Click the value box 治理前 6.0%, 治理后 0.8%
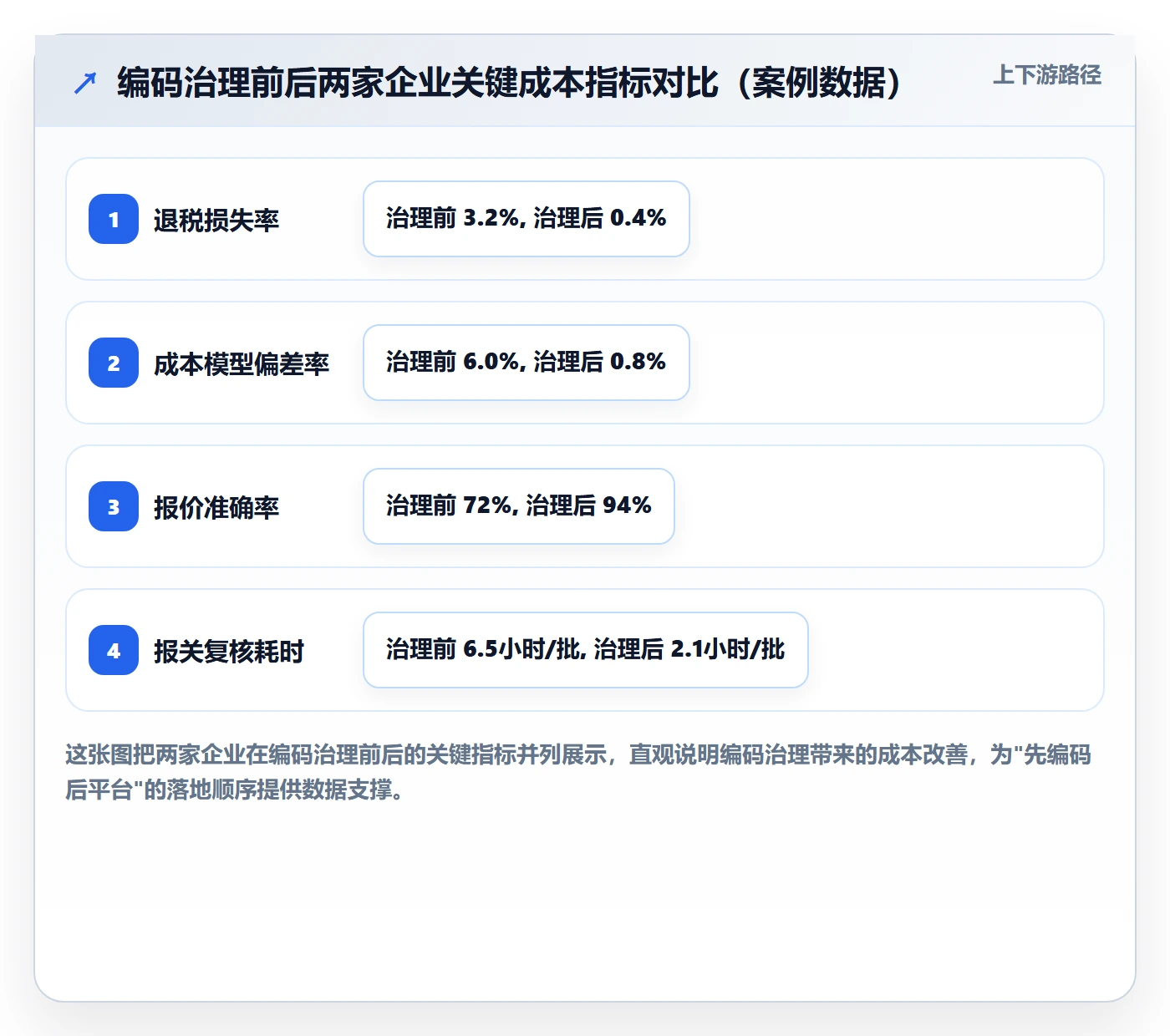This screenshot has width=1170, height=1036. point(526,363)
